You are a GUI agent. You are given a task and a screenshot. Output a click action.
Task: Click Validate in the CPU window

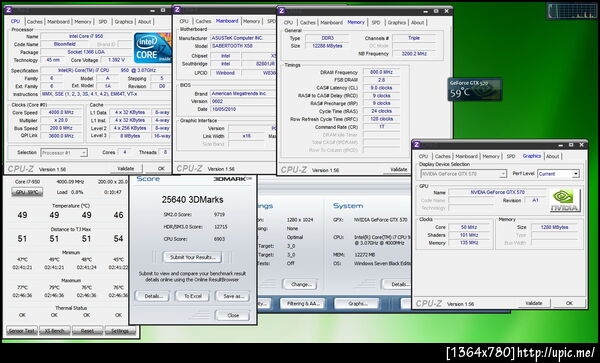click(126, 168)
